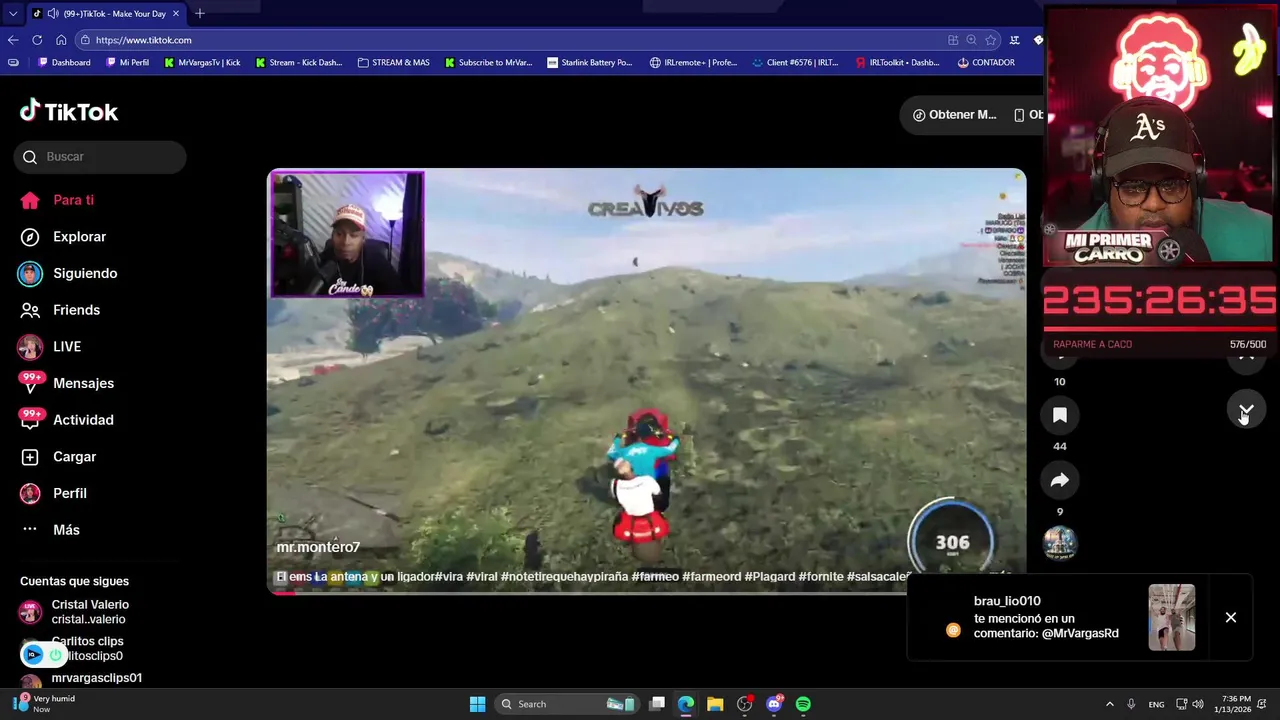The width and height of the screenshot is (1280, 720).
Task: Open the Friends page
Action: 60,310
